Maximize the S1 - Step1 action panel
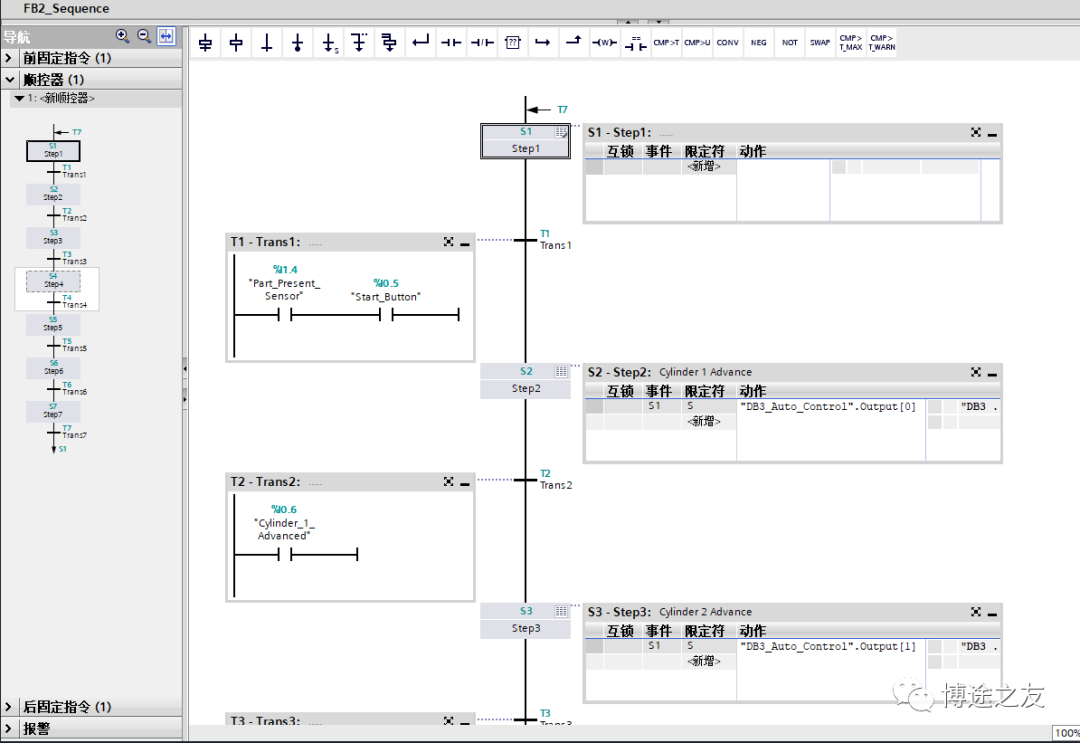1080x743 pixels. (976, 132)
